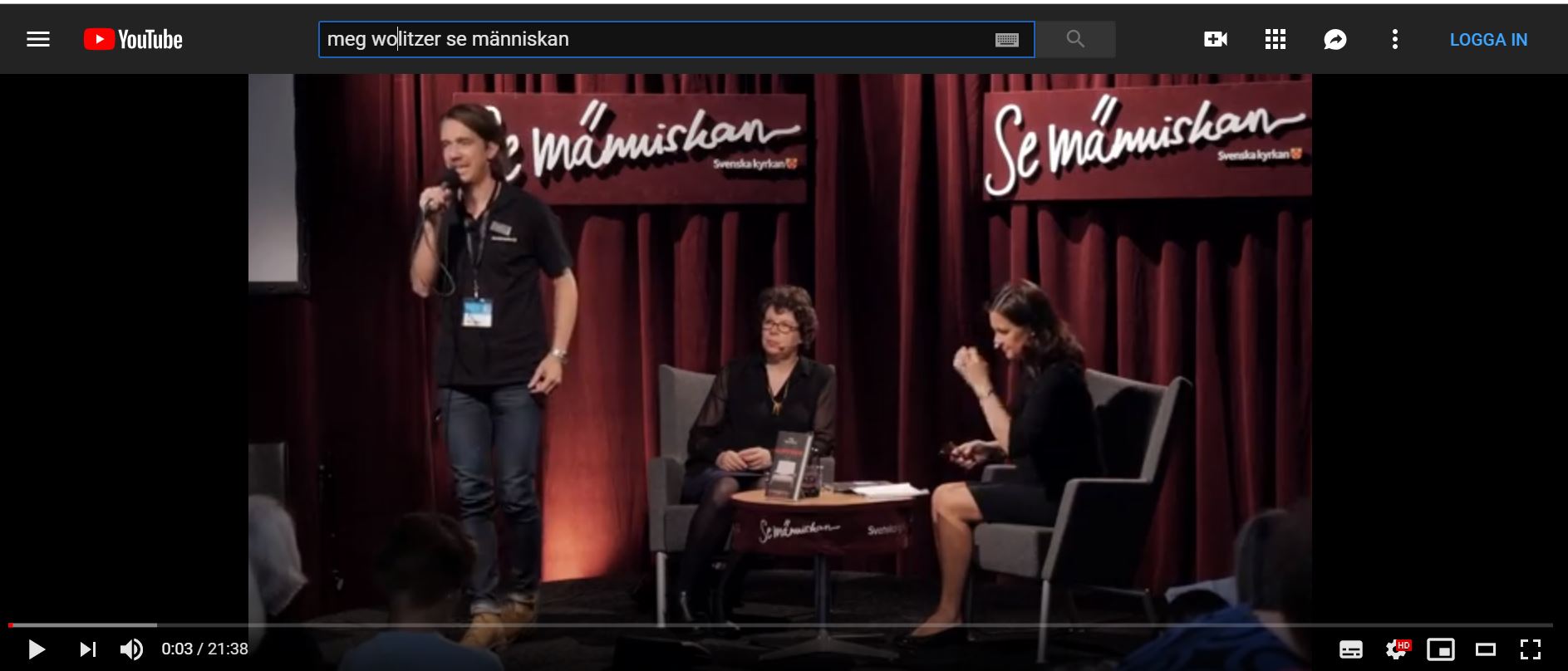1568x671 pixels.
Task: Play the video with the play button
Action: pos(37,649)
